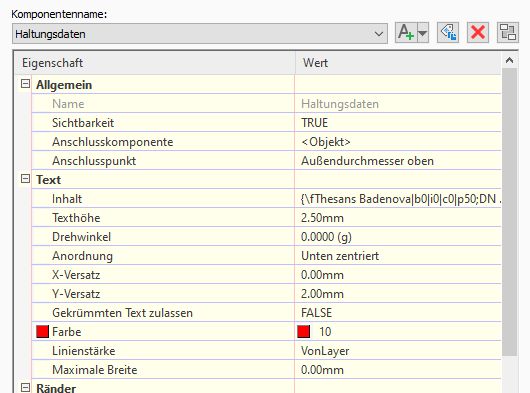530x393 pixels.
Task: Collapse the Text property group
Action: (x=25, y=179)
